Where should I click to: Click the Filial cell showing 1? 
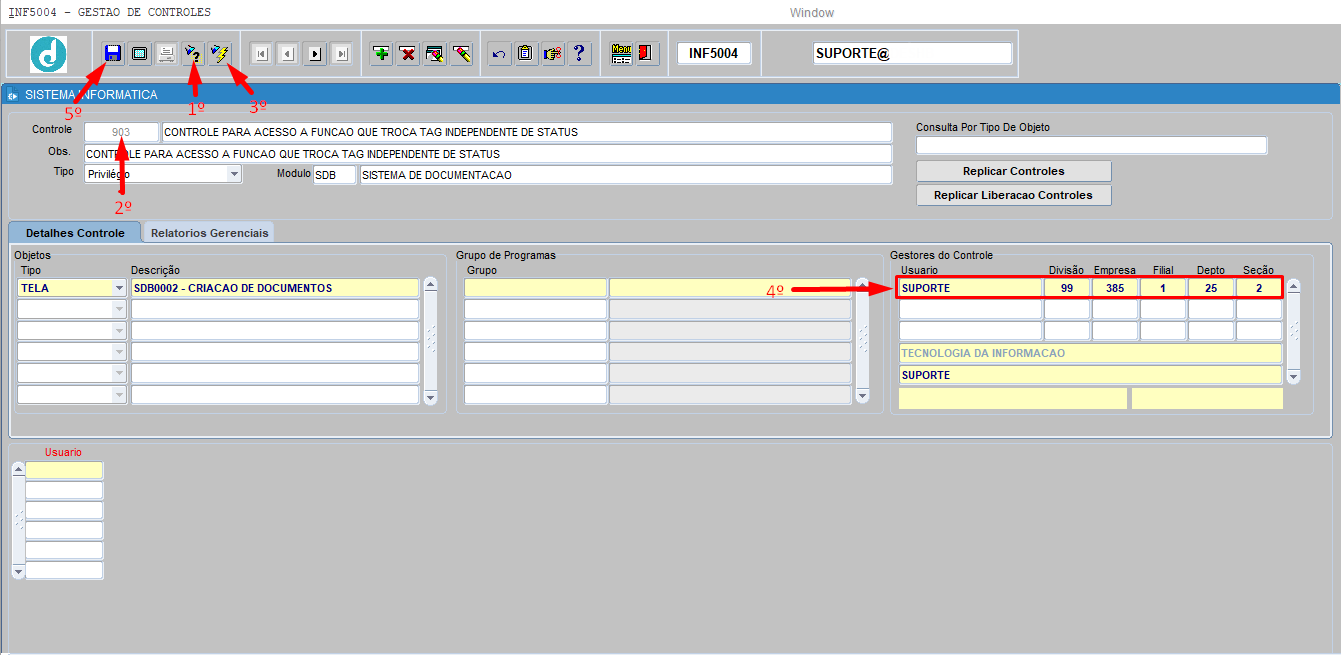pyautogui.click(x=1163, y=289)
